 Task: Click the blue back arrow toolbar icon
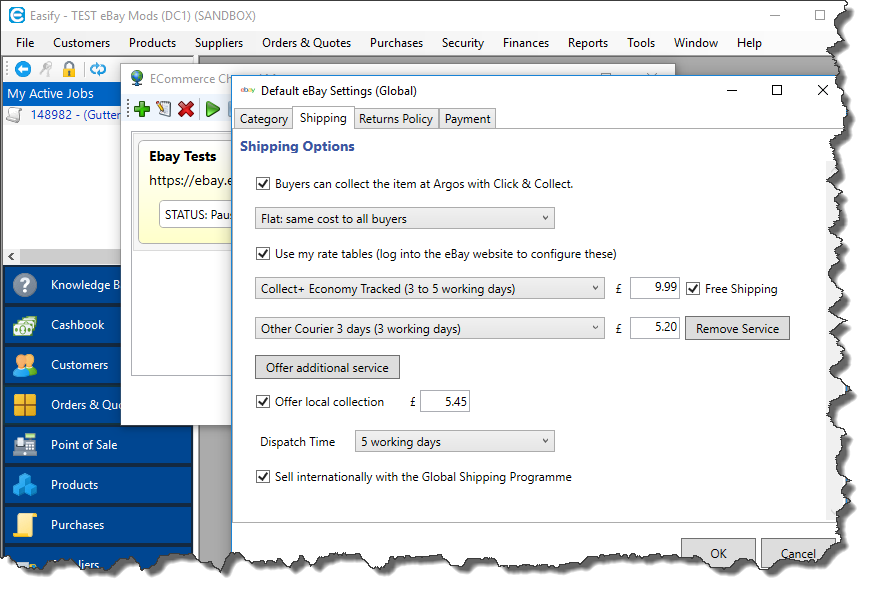click(23, 69)
